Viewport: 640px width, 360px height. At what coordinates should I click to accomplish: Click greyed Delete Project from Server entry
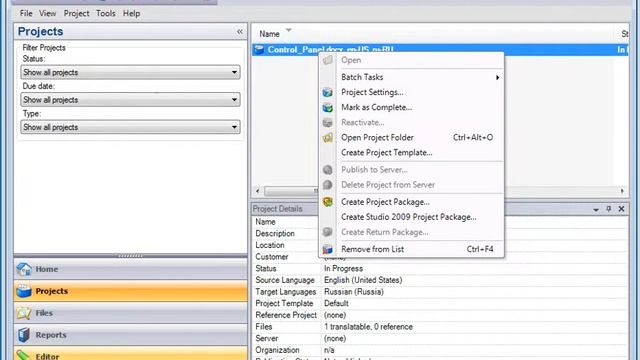(x=411, y=185)
